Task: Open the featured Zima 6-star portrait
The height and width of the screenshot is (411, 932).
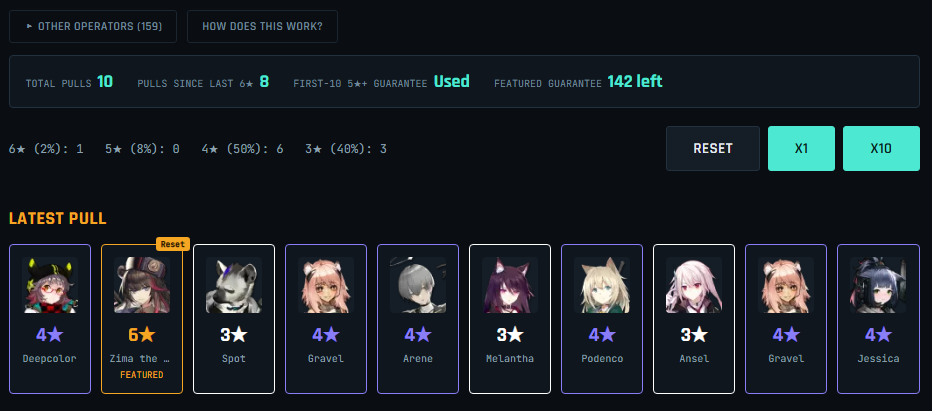Action: (141, 285)
